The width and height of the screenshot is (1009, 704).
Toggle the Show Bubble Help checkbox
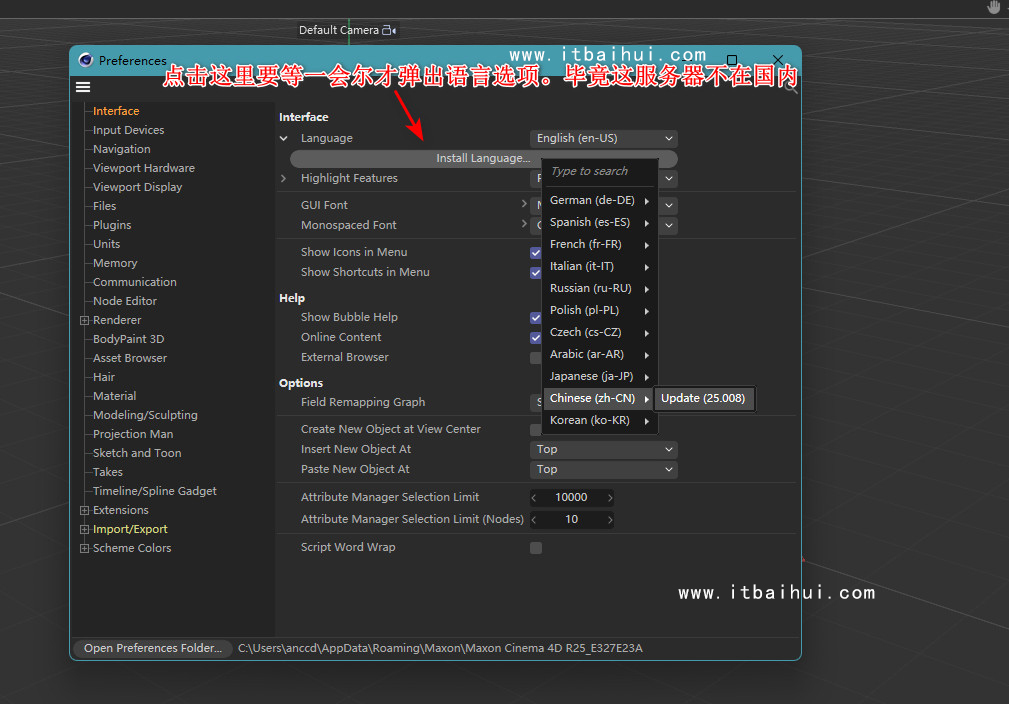(x=536, y=317)
